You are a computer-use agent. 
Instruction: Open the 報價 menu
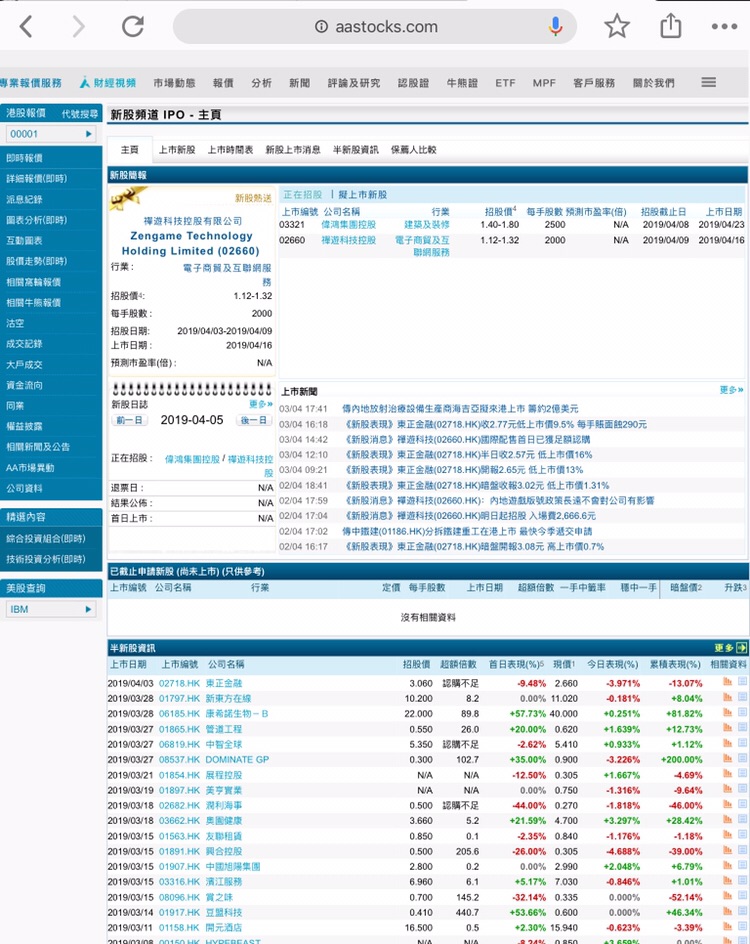tap(223, 83)
